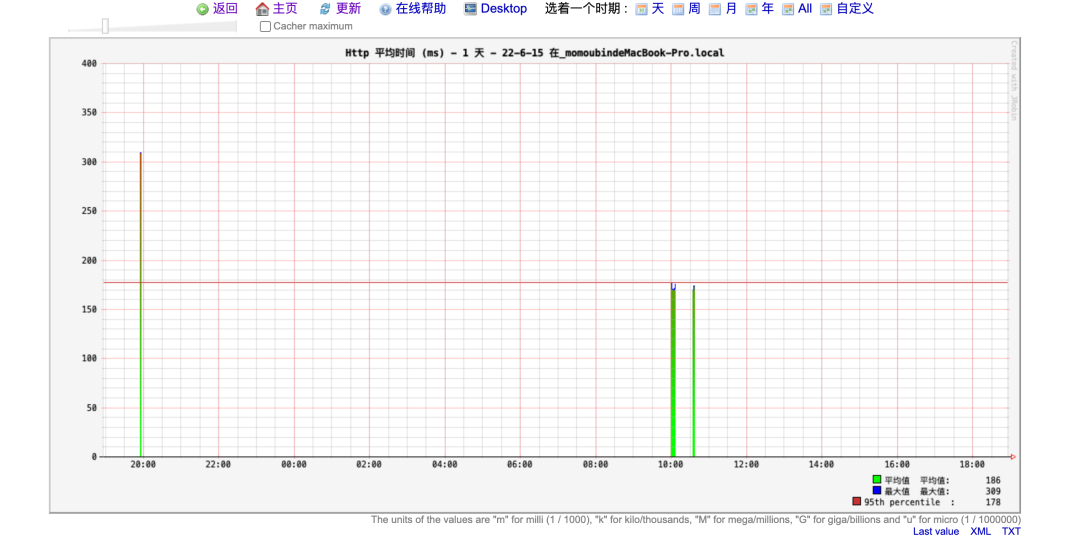Image resolution: width=1080 pixels, height=555 pixels.
Task: Open the Desktop link
Action: click(x=503, y=8)
